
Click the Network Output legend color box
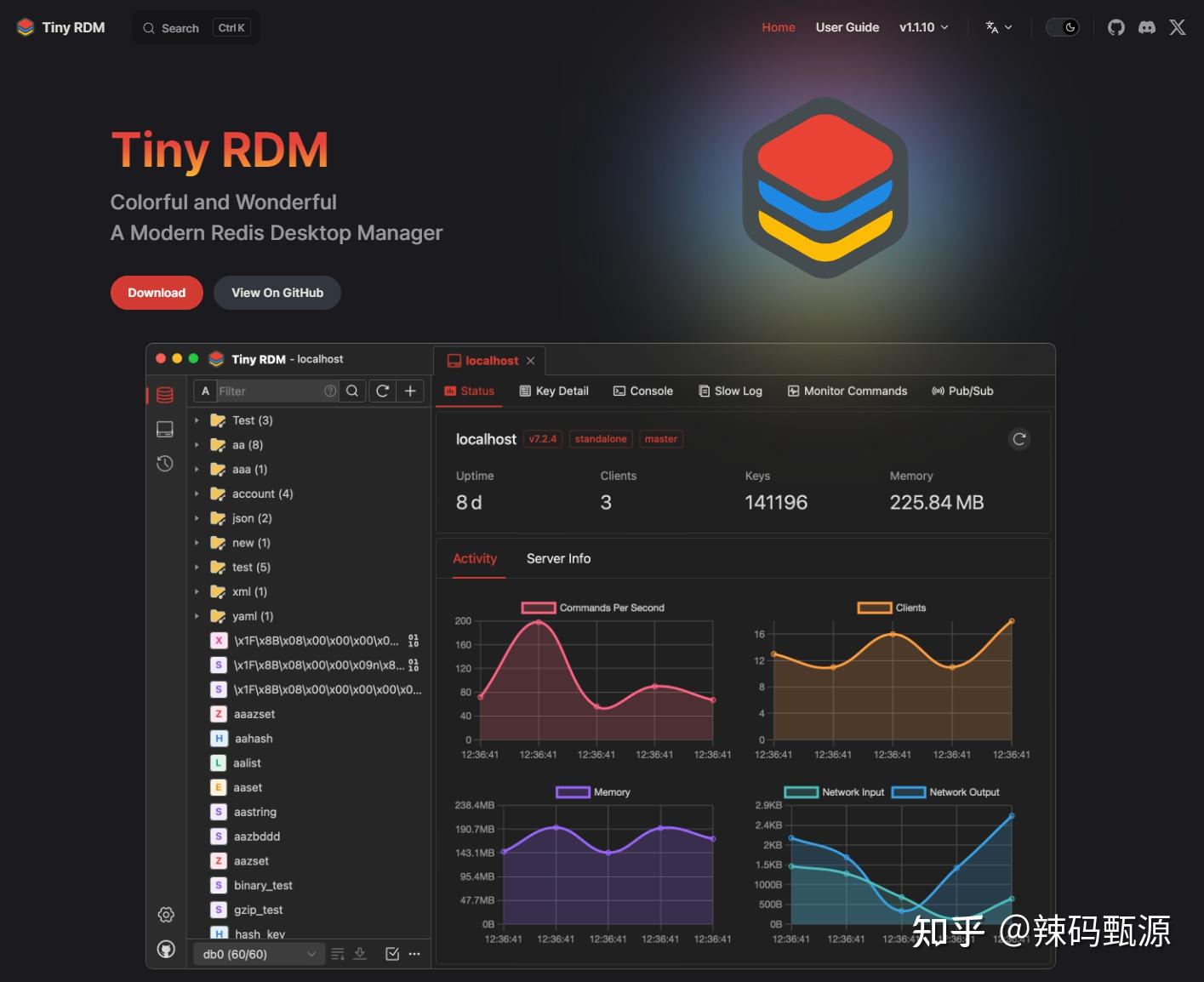(x=908, y=792)
